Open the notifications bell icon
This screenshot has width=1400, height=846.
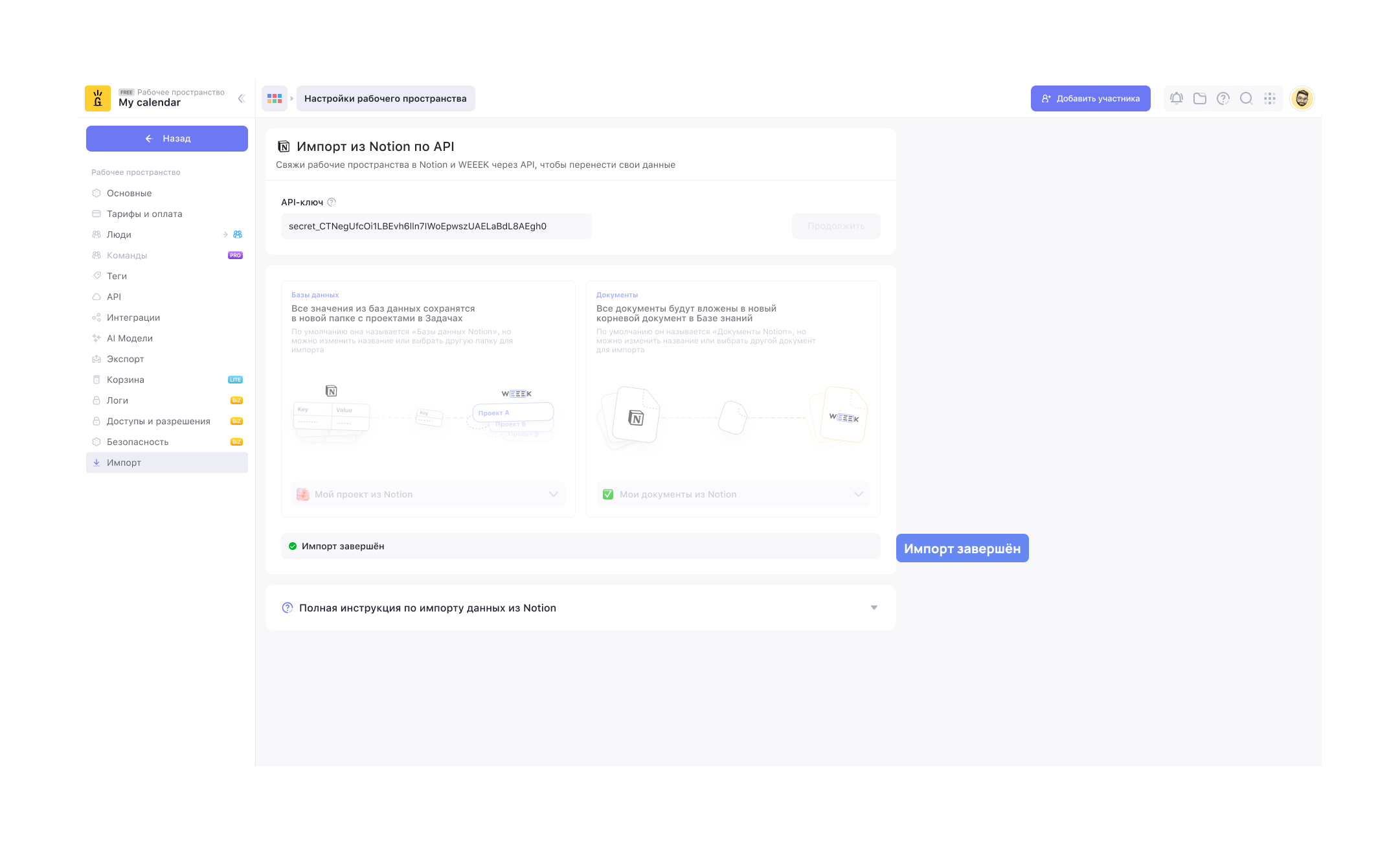coord(1176,98)
